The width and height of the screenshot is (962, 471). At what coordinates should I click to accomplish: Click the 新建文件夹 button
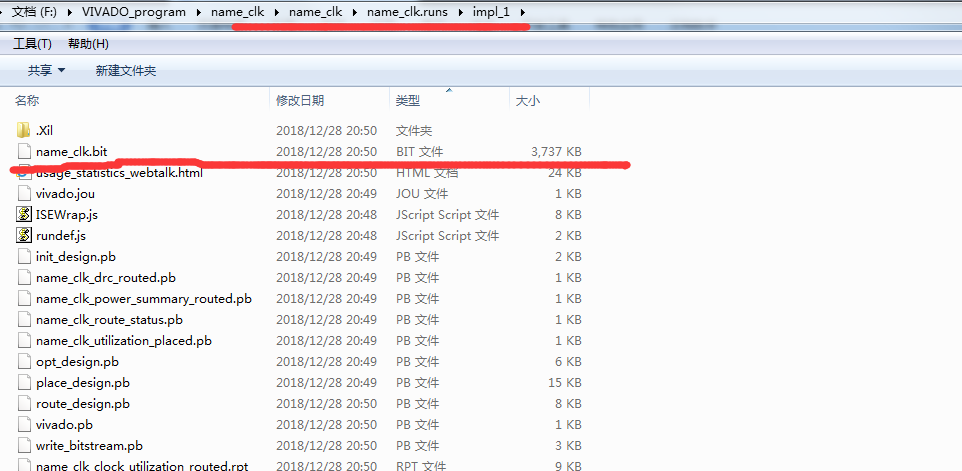click(x=126, y=71)
